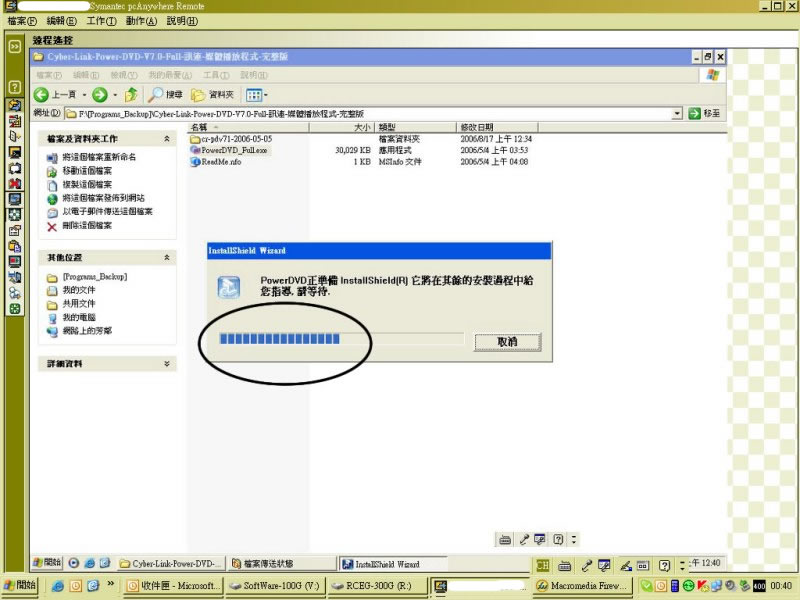Open pcAnywhere 工作(T) menu
The image size is (800, 600).
tap(101, 21)
